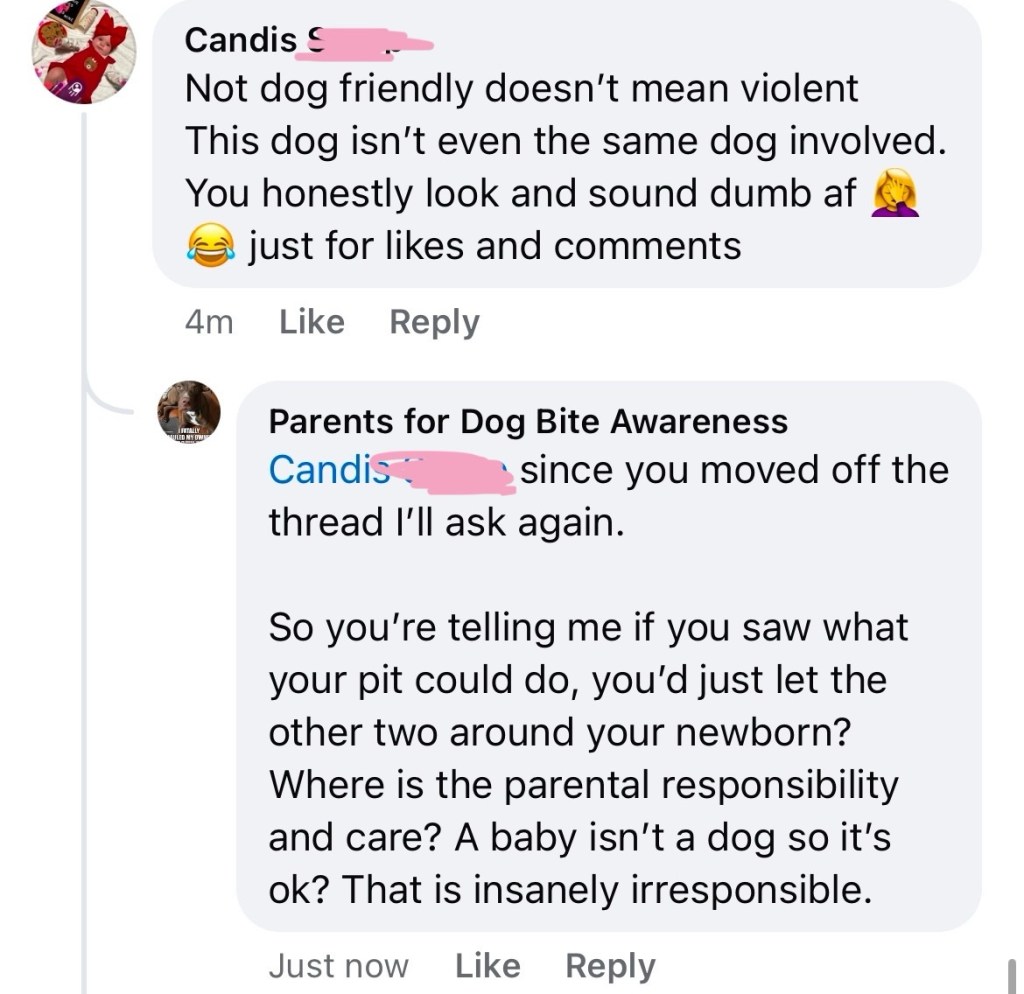This screenshot has height=994, width=1024.
Task: Open Candis's profile picture
Action: coord(83,53)
